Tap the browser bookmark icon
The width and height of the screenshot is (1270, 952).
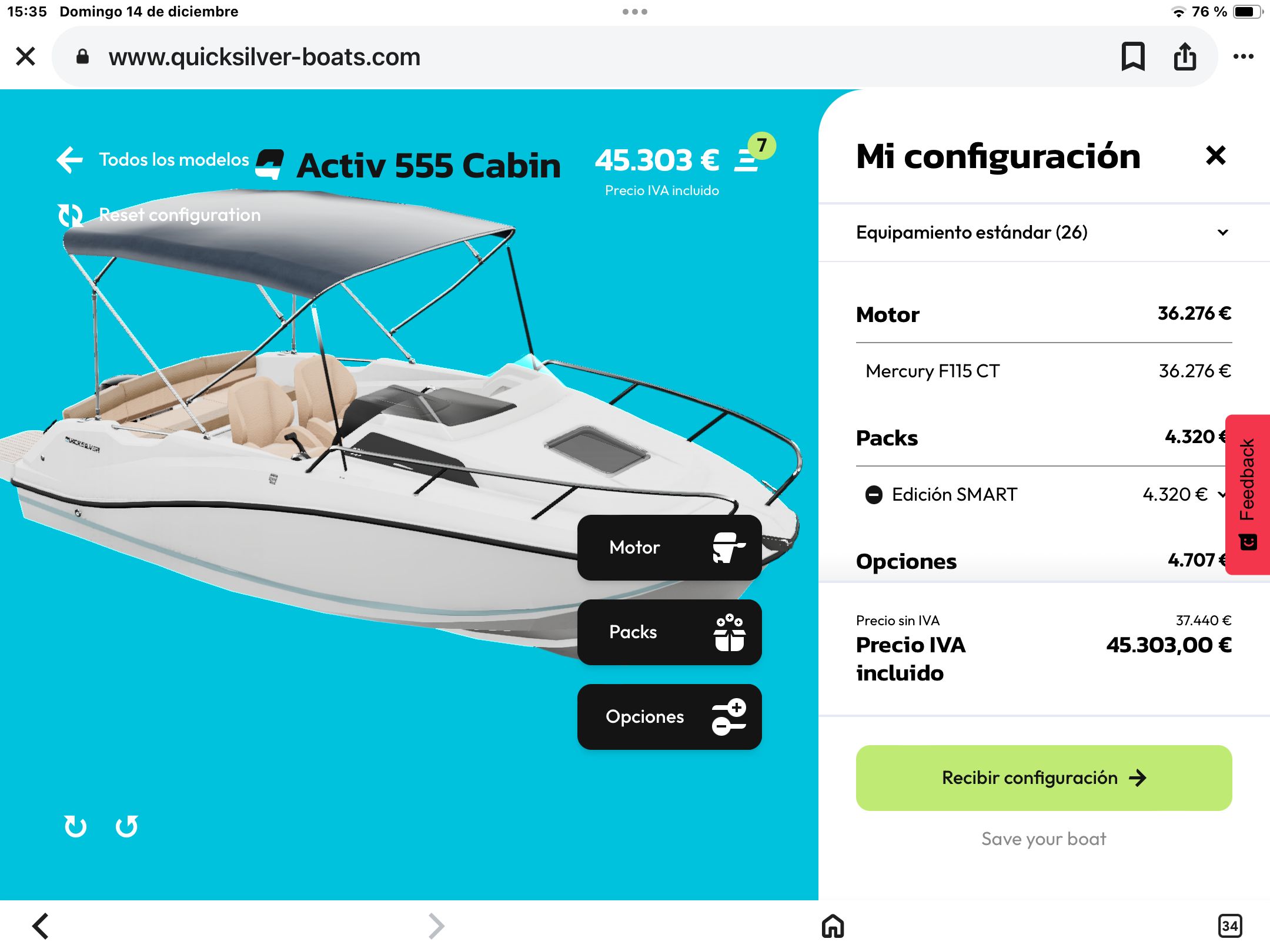click(1133, 56)
